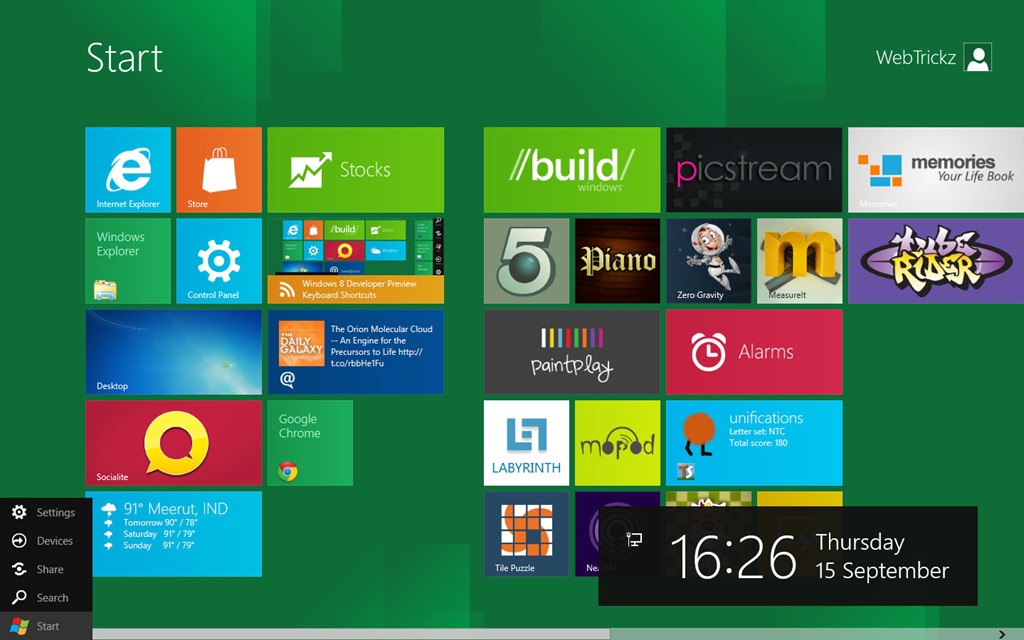
Task: Launch the picstream tile
Action: point(754,170)
